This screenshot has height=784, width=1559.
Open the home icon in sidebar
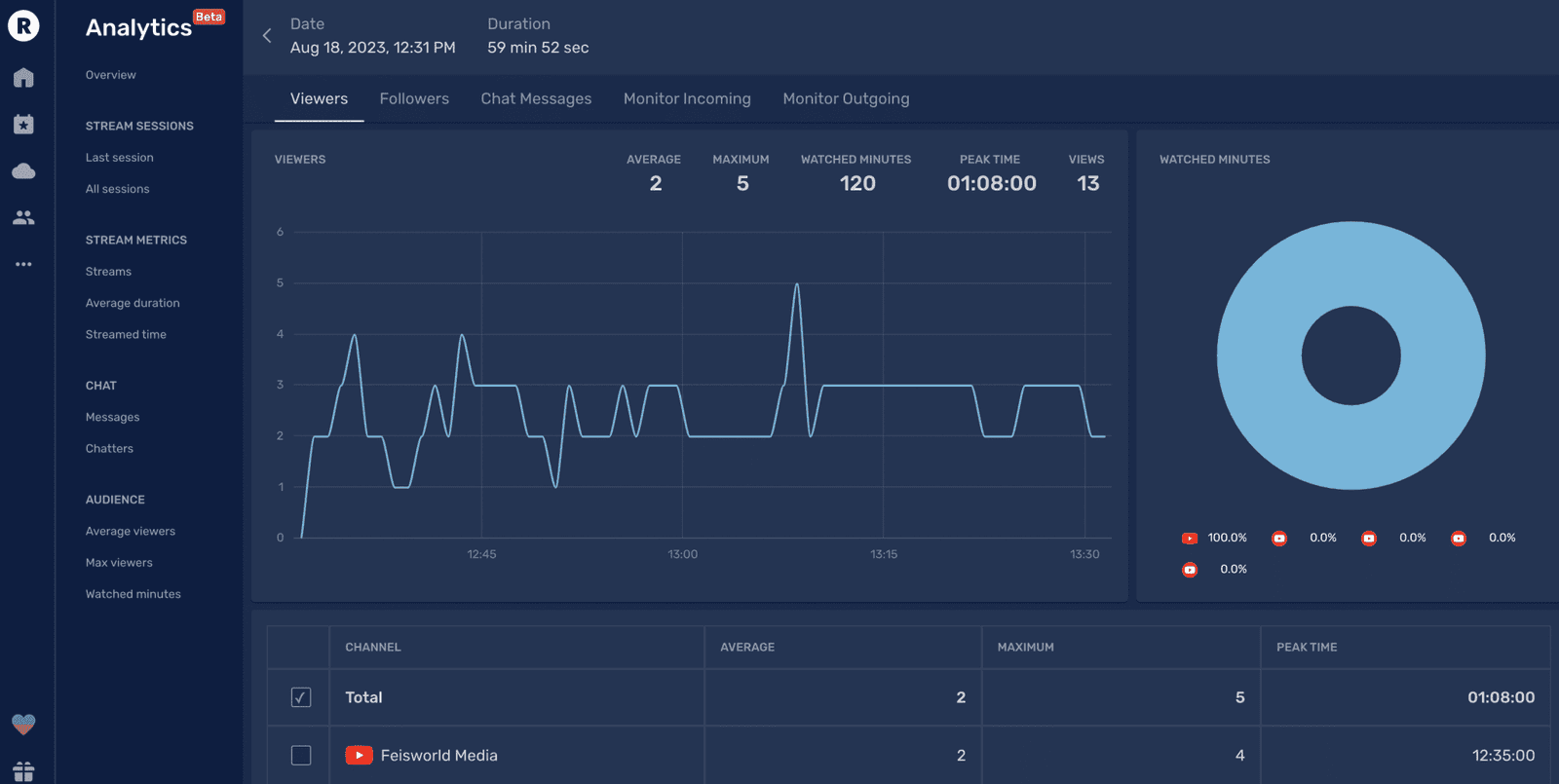click(23, 78)
